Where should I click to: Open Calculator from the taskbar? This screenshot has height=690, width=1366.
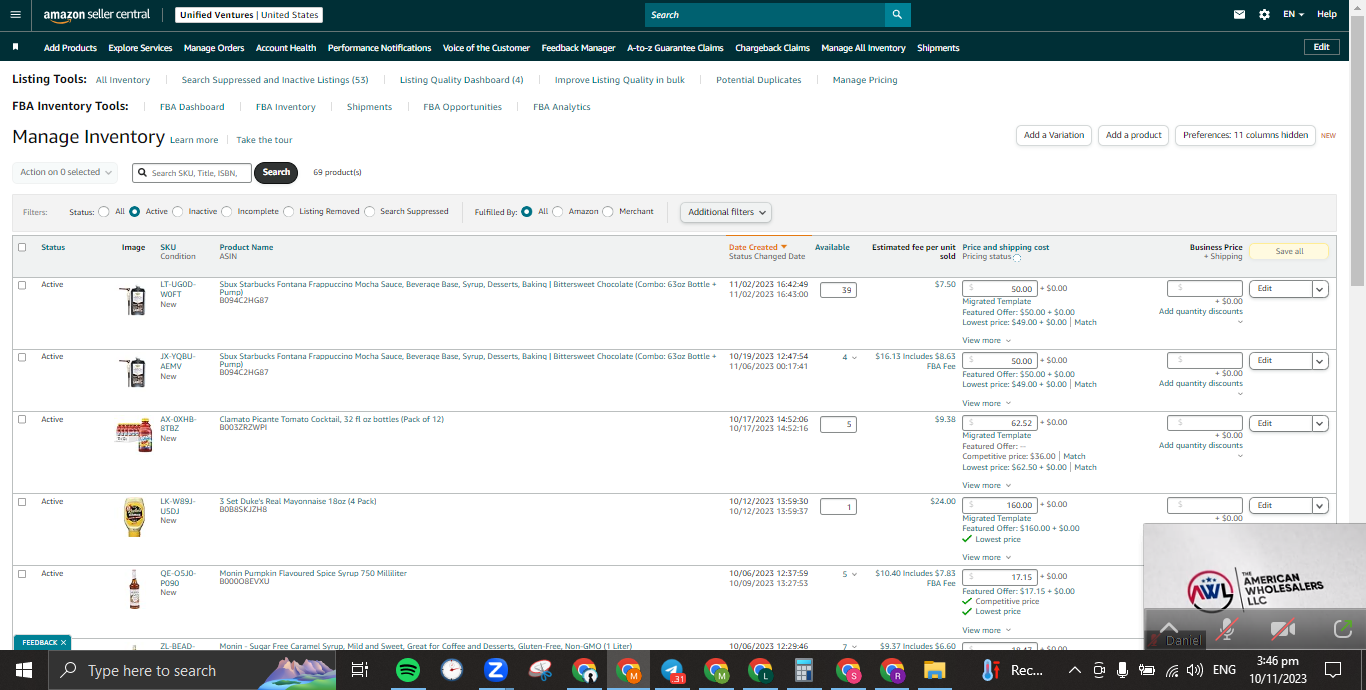[804, 670]
